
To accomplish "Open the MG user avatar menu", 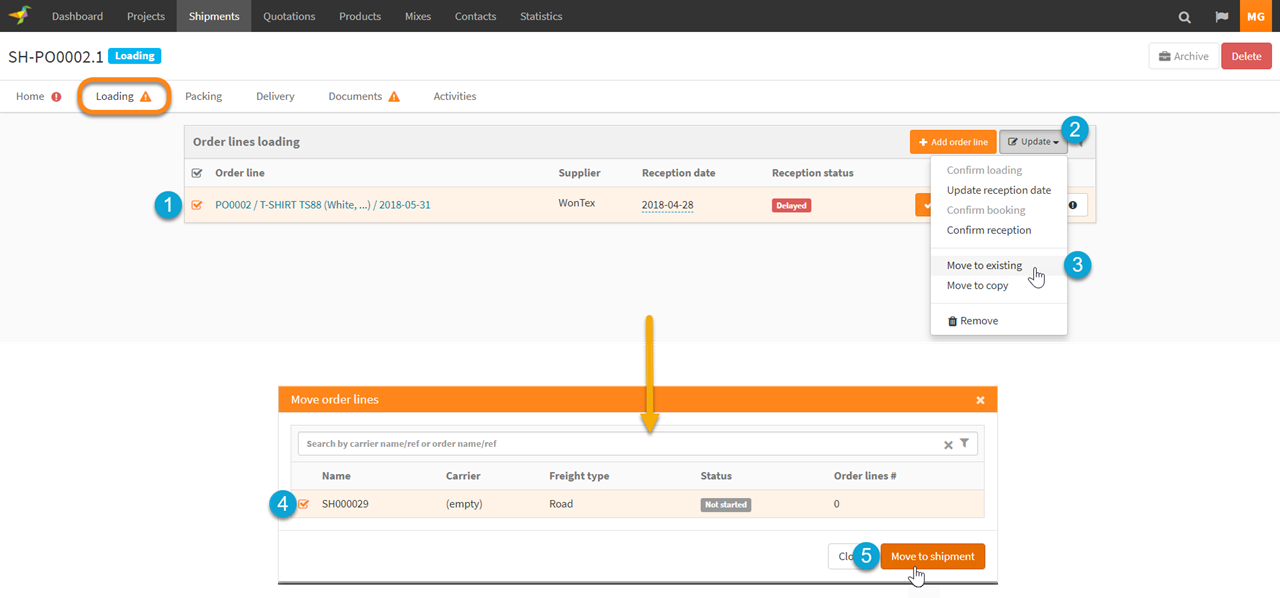I will tap(1255, 17).
